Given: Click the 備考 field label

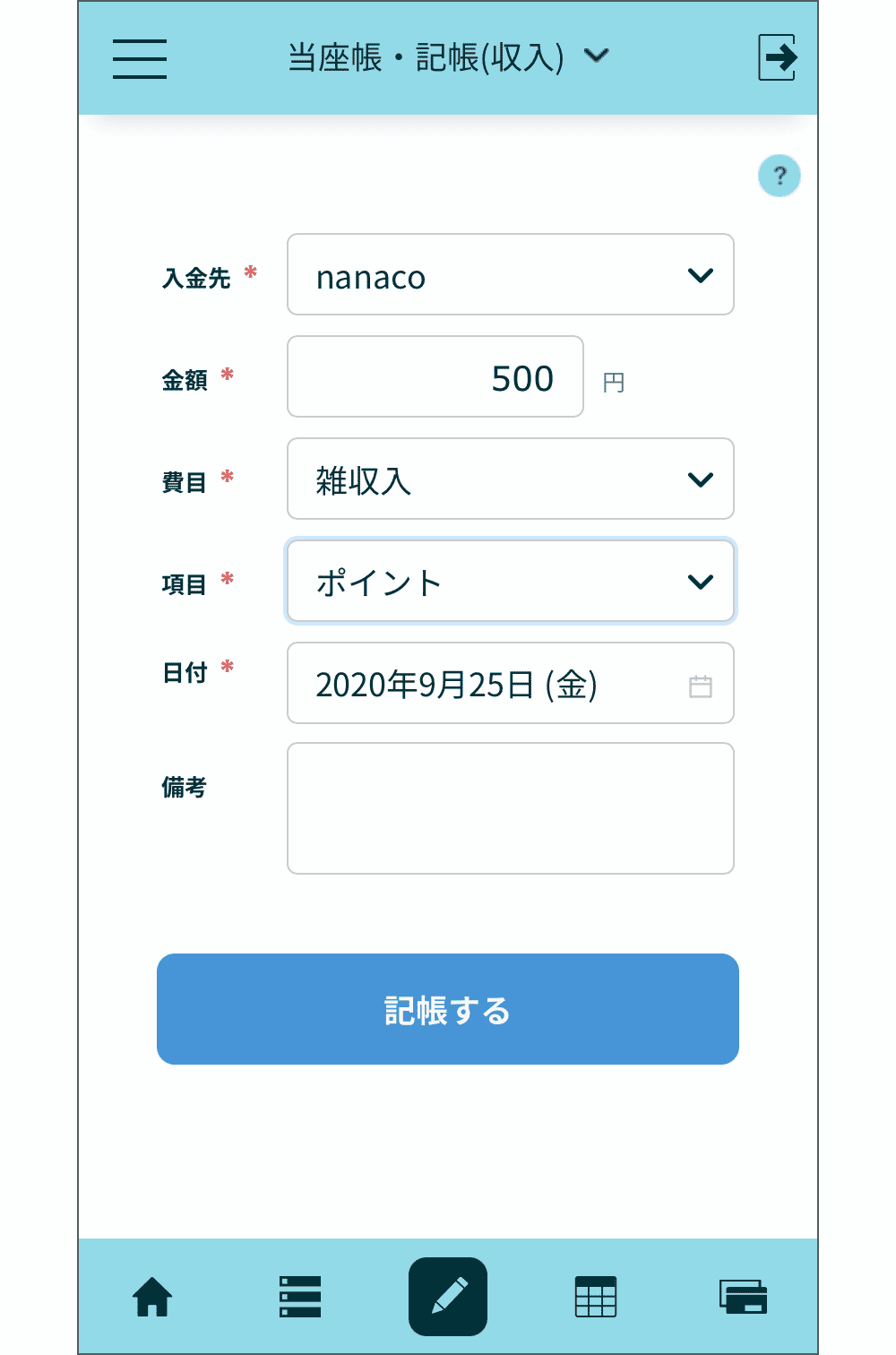Looking at the screenshot, I should pyautogui.click(x=184, y=787).
